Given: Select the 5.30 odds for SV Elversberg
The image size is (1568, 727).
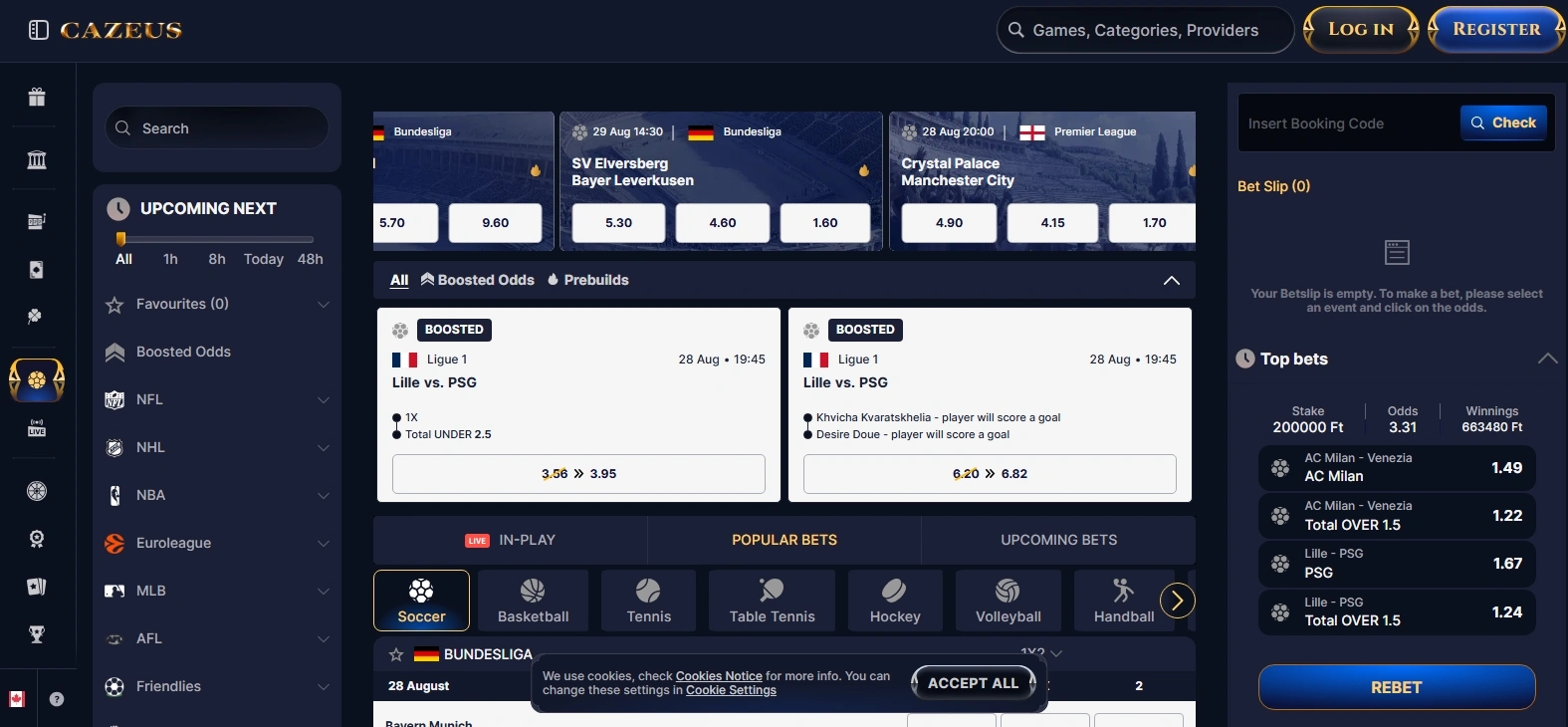Looking at the screenshot, I should pos(618,223).
